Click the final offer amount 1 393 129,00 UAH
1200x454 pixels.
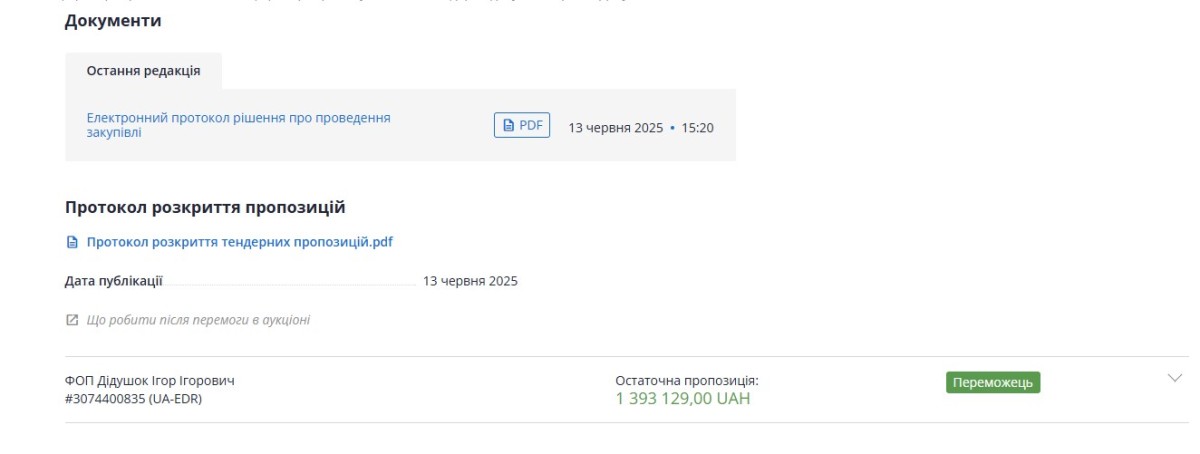(x=683, y=399)
